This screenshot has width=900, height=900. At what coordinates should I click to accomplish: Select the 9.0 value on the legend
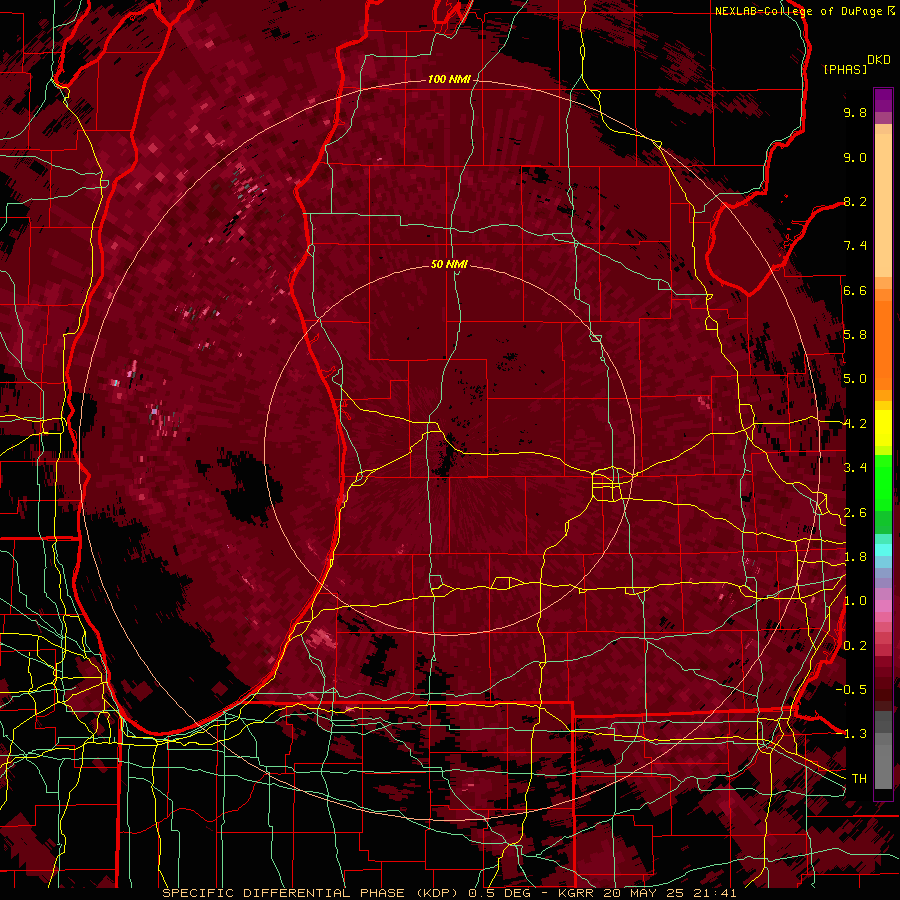tap(855, 157)
